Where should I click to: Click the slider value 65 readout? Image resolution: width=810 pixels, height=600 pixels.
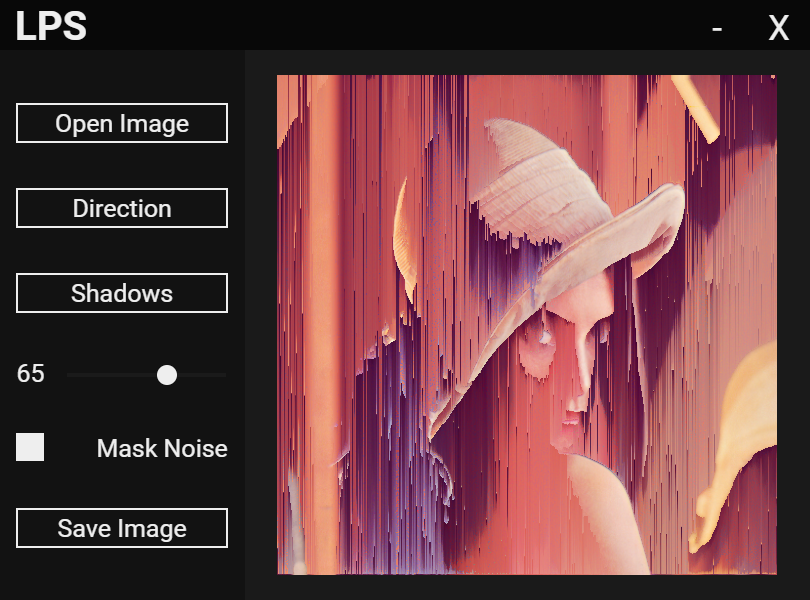click(x=30, y=373)
